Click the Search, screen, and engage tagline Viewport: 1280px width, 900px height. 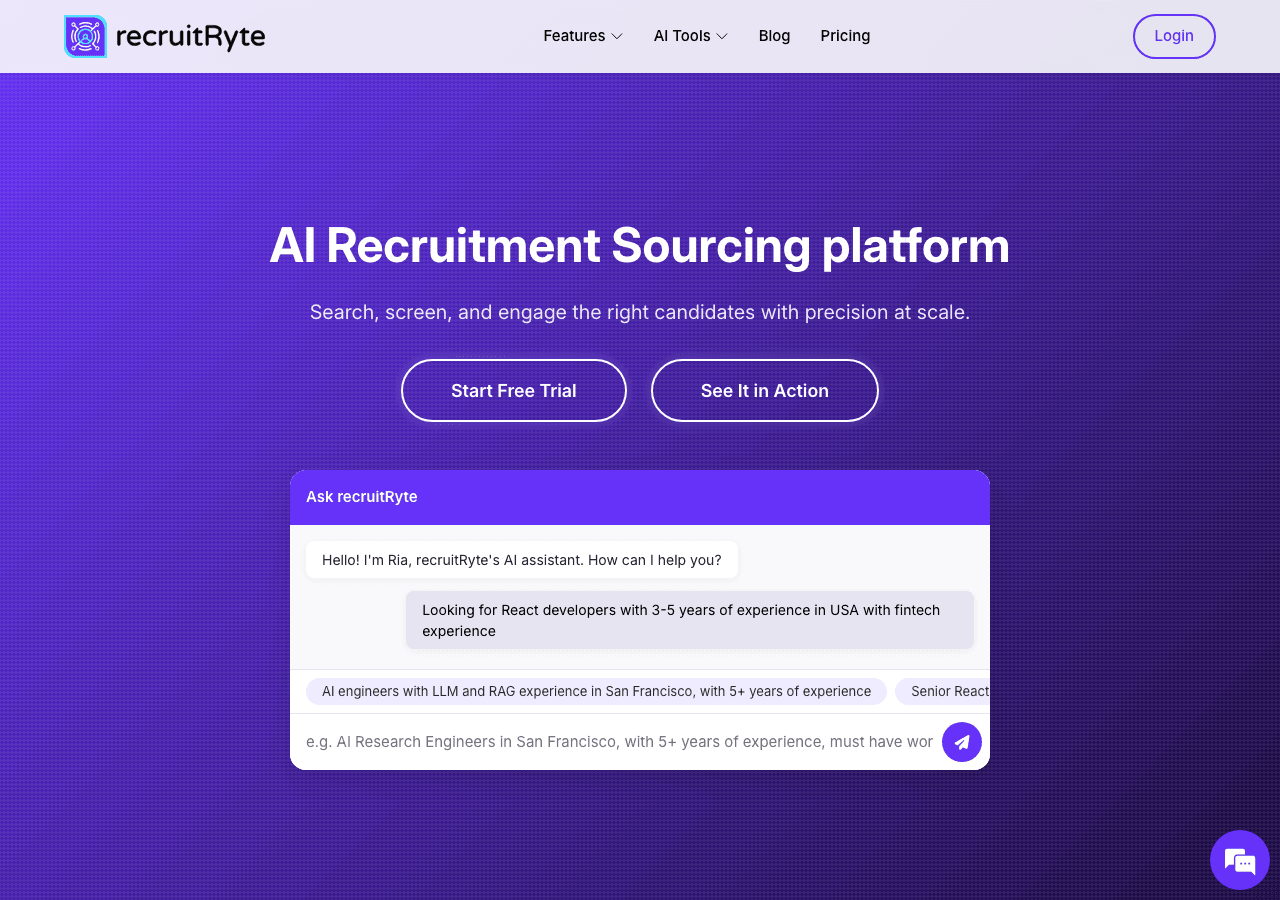tap(640, 312)
